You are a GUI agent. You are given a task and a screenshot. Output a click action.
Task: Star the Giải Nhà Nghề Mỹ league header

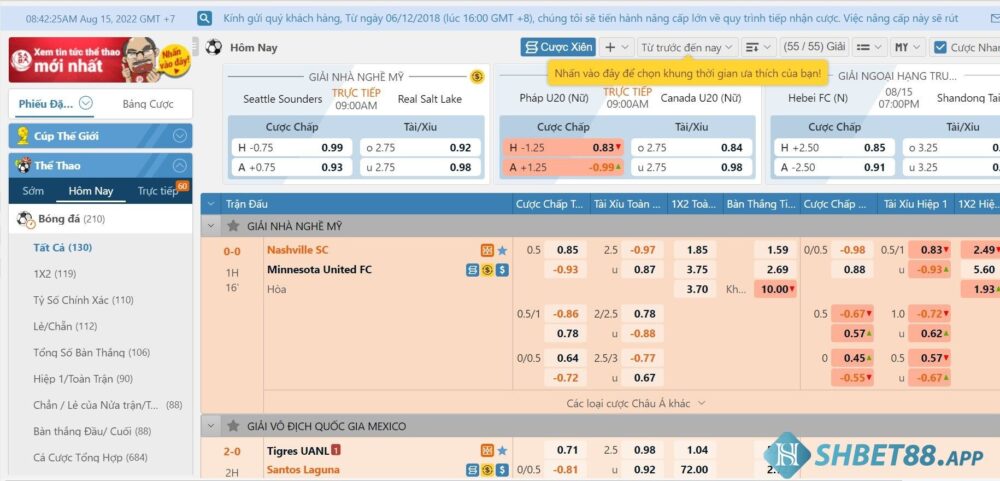pos(233,226)
